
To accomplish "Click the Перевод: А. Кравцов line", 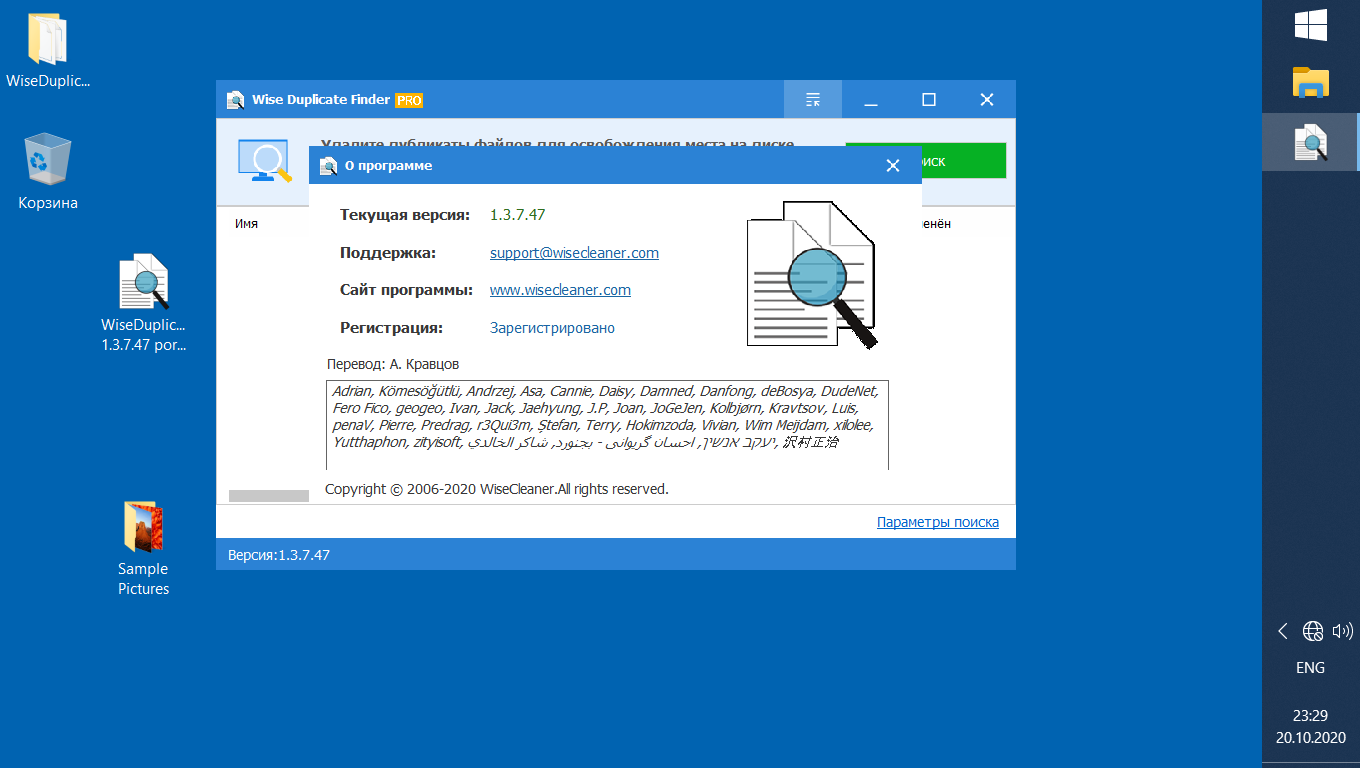I will point(393,364).
